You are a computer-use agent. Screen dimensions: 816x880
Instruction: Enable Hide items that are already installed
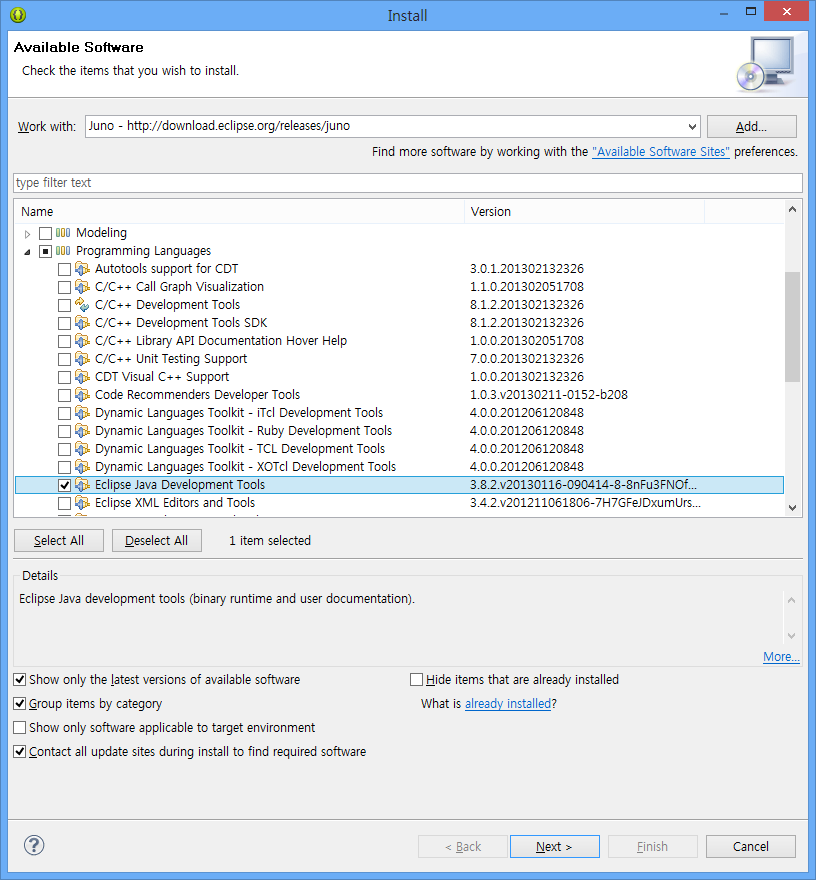[416, 680]
